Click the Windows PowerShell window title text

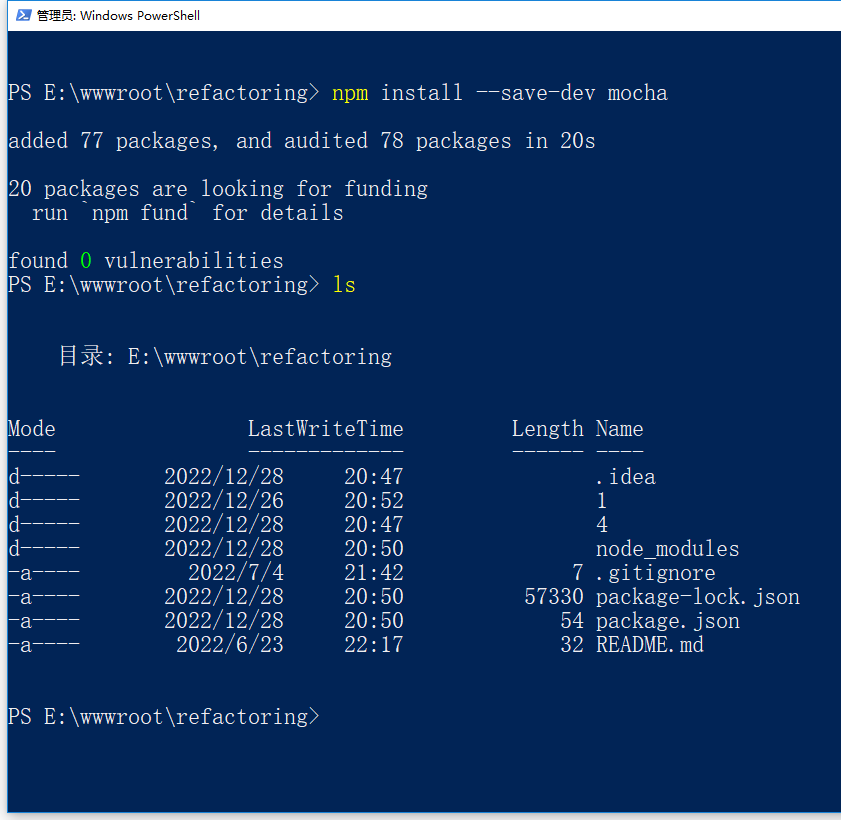click(118, 15)
